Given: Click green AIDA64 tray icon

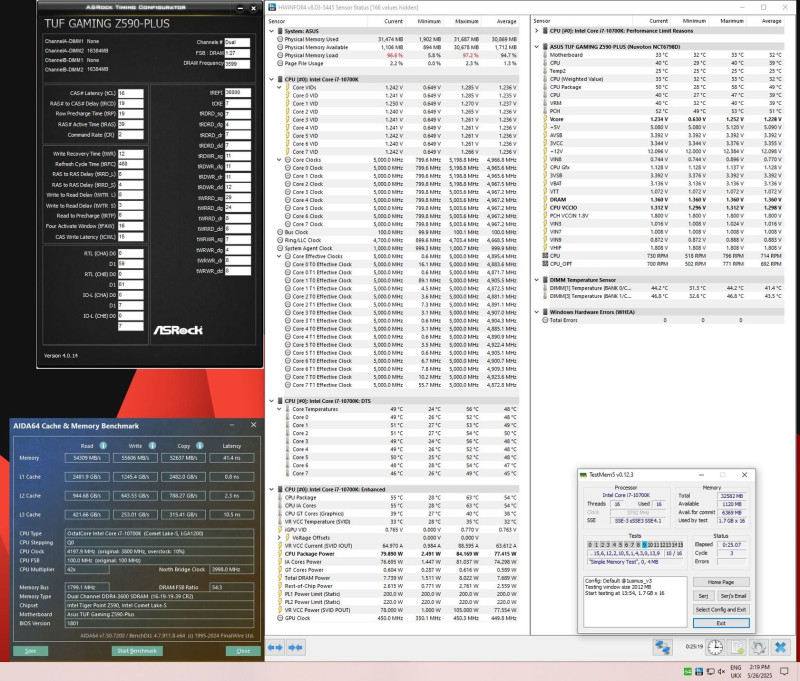Looking at the screenshot, I should (688, 671).
